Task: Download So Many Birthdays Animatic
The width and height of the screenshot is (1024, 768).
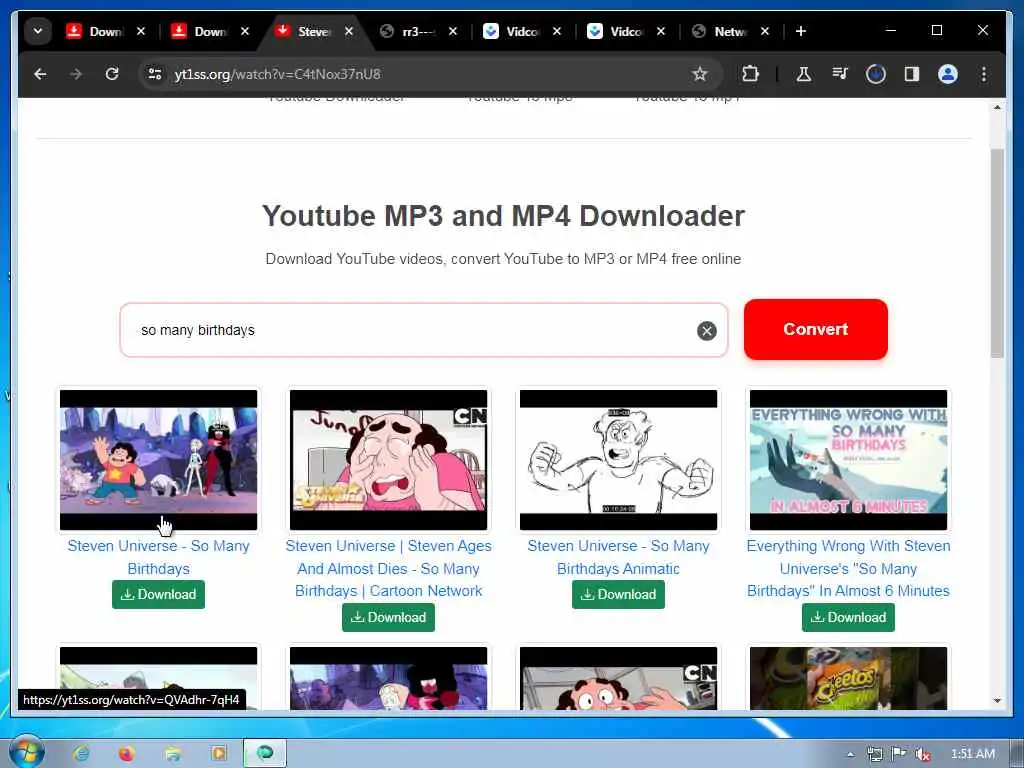Action: click(x=618, y=594)
